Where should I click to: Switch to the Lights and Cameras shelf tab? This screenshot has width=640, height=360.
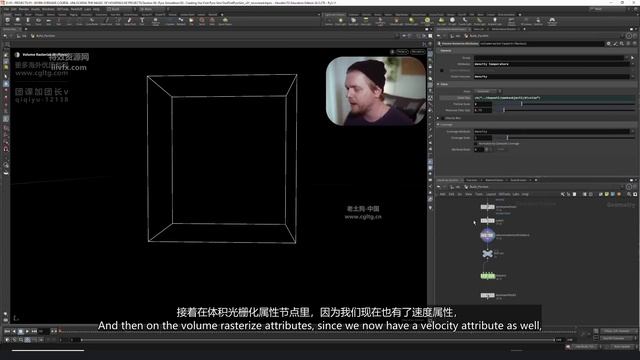[335, 15]
